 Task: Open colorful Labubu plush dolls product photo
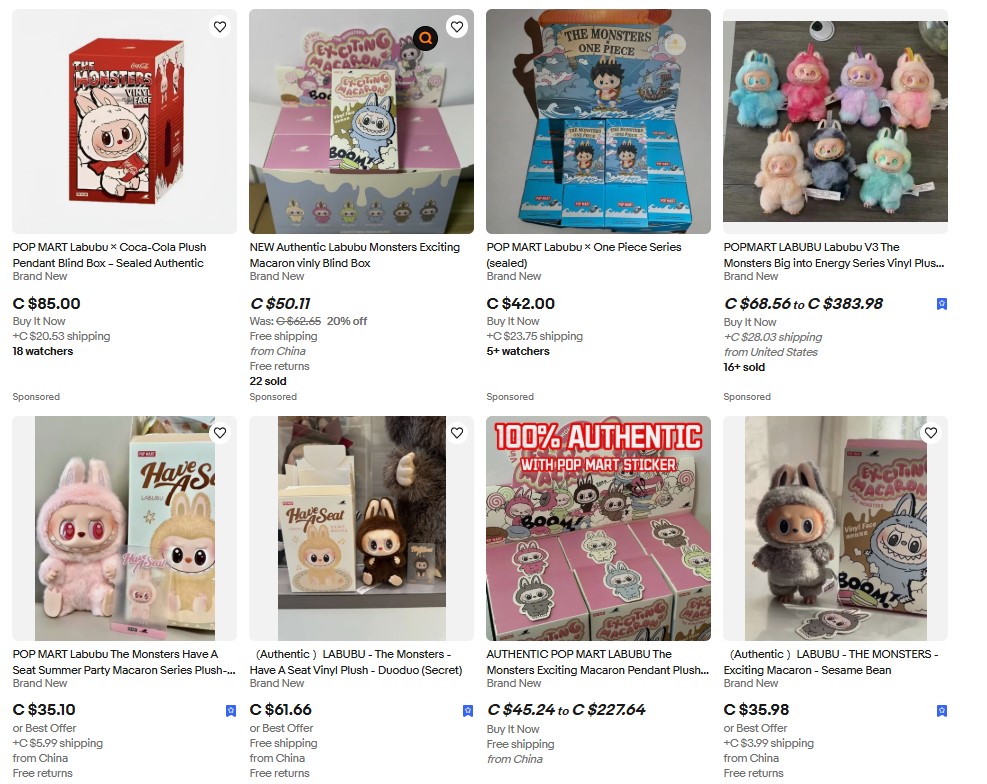tap(835, 121)
